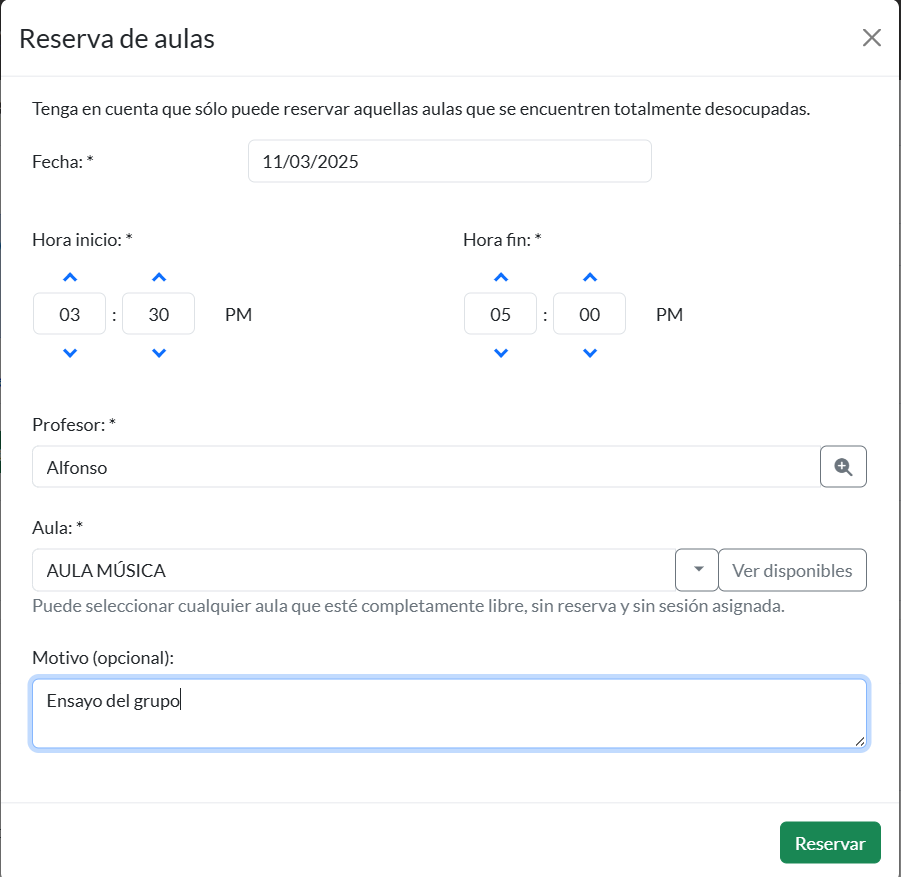
Task: Focus the Fecha date field
Action: point(449,161)
